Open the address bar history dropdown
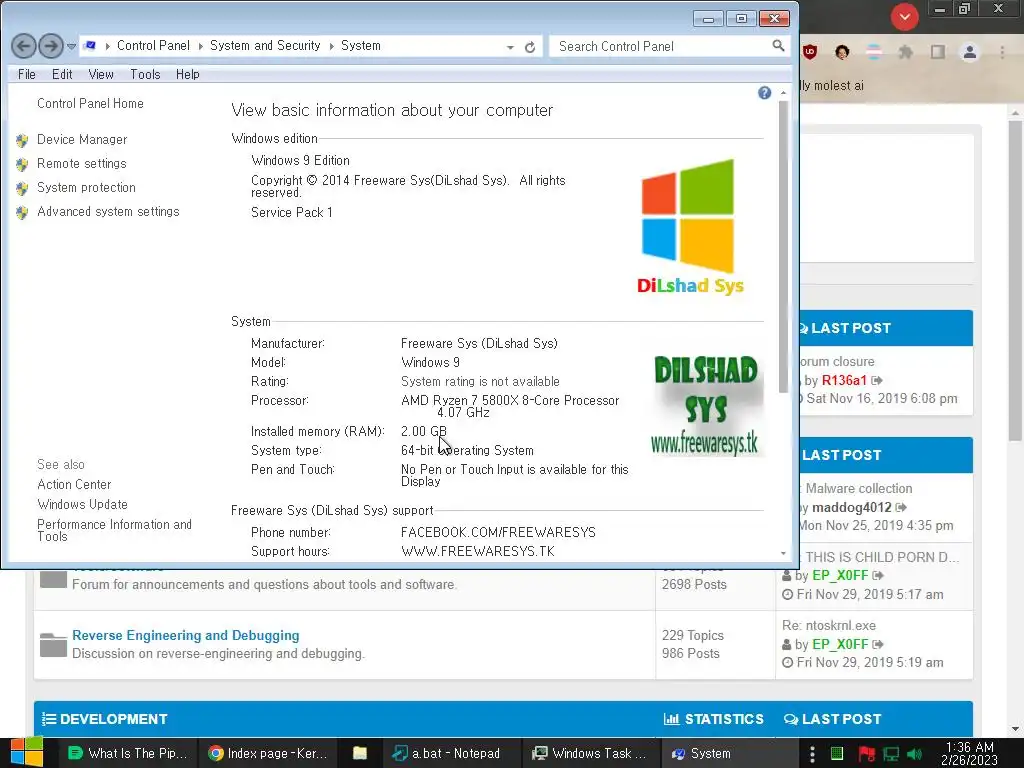Viewport: 1024px width, 768px height. pyautogui.click(x=510, y=47)
